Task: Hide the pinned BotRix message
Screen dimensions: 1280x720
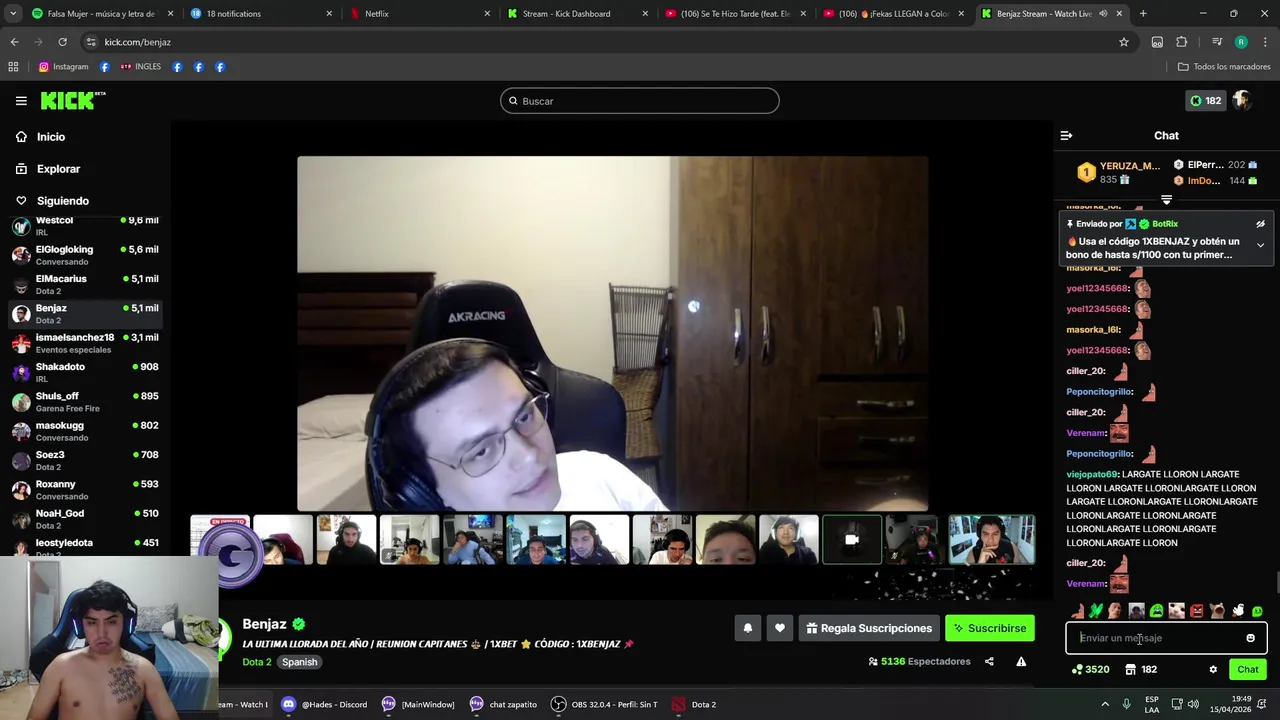Action: (x=1260, y=224)
